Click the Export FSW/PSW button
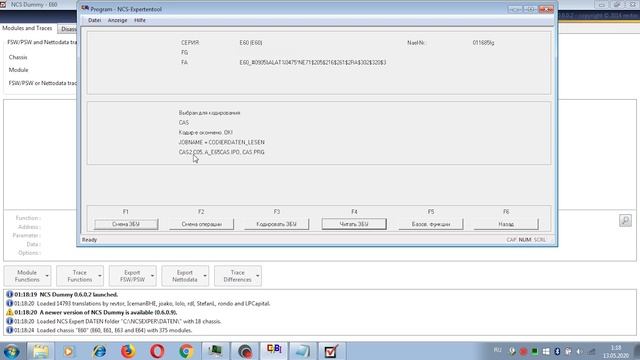 tap(132, 276)
